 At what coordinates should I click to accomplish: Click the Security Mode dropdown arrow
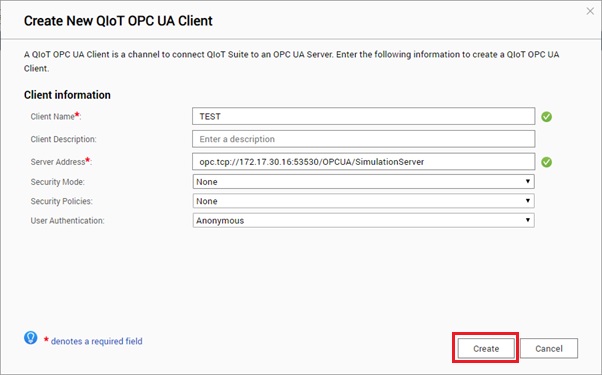pyautogui.click(x=528, y=181)
